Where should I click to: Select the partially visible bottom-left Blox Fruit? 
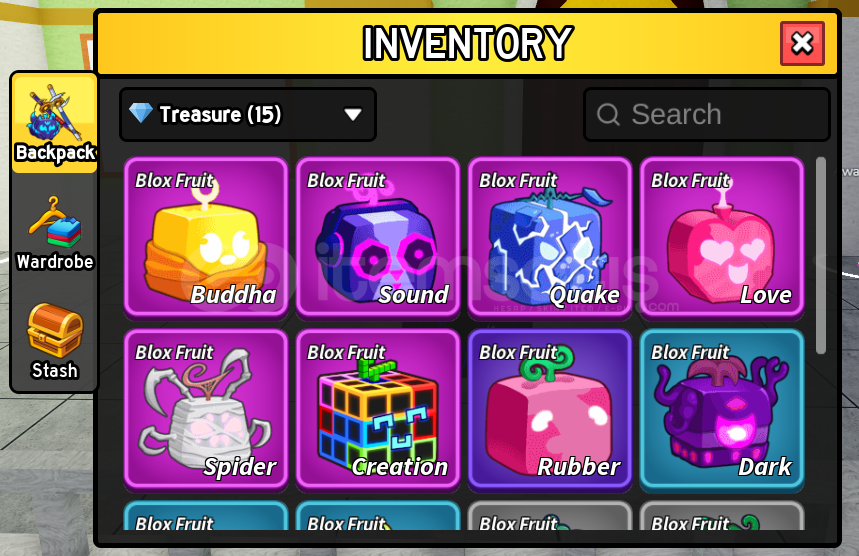pyautogui.click(x=206, y=516)
